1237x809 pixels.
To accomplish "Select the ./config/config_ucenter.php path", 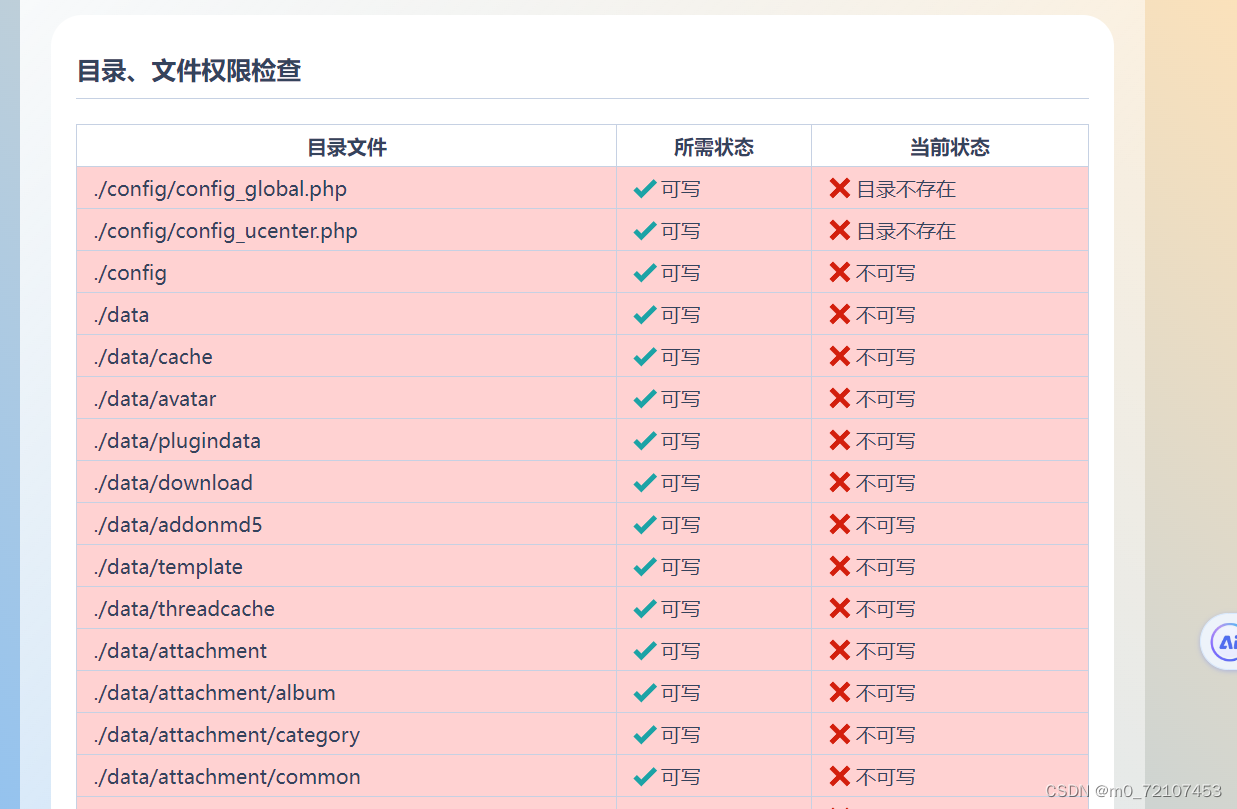I will tap(225, 231).
